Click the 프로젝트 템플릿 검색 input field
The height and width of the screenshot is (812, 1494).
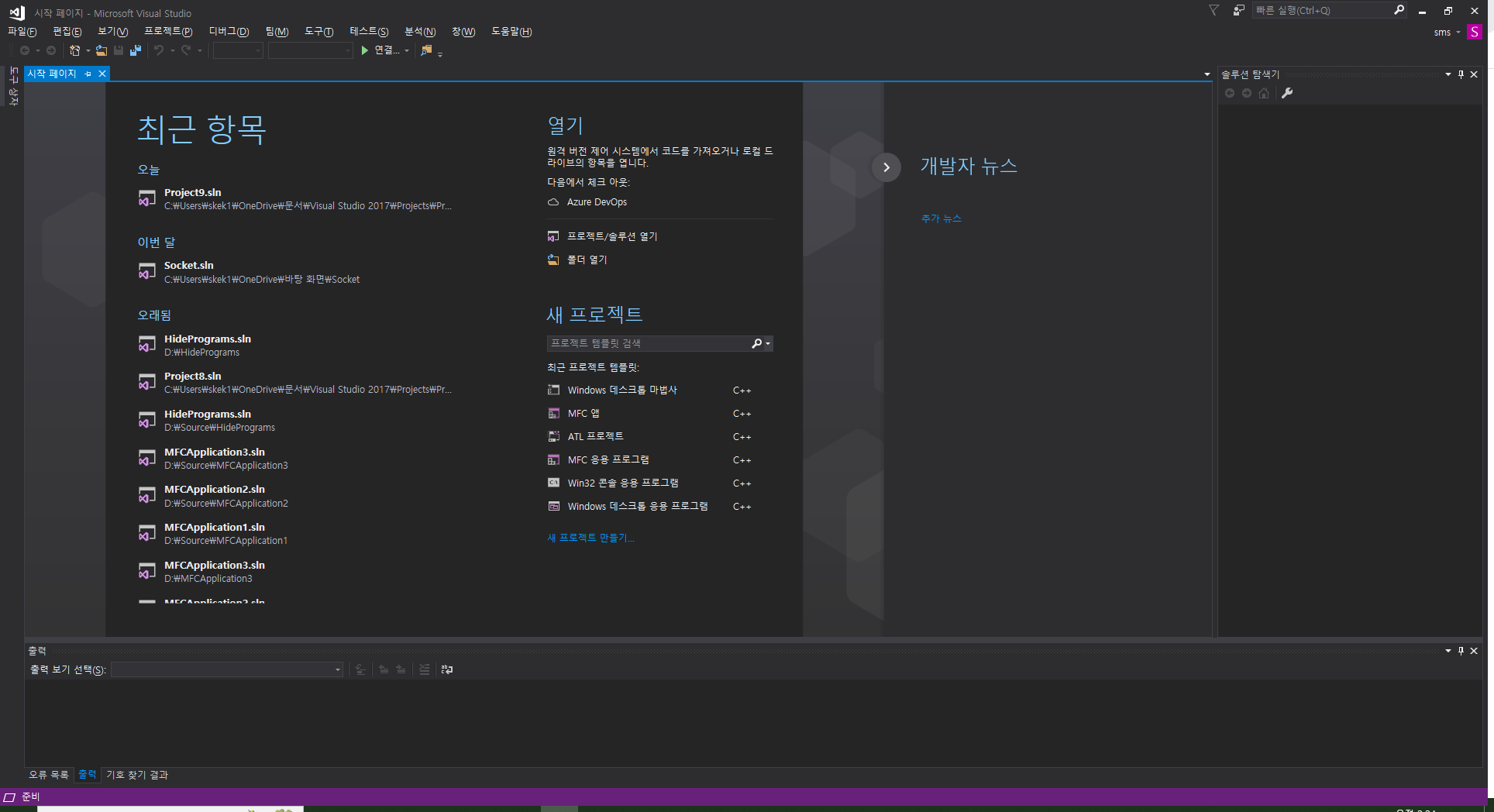[648, 343]
